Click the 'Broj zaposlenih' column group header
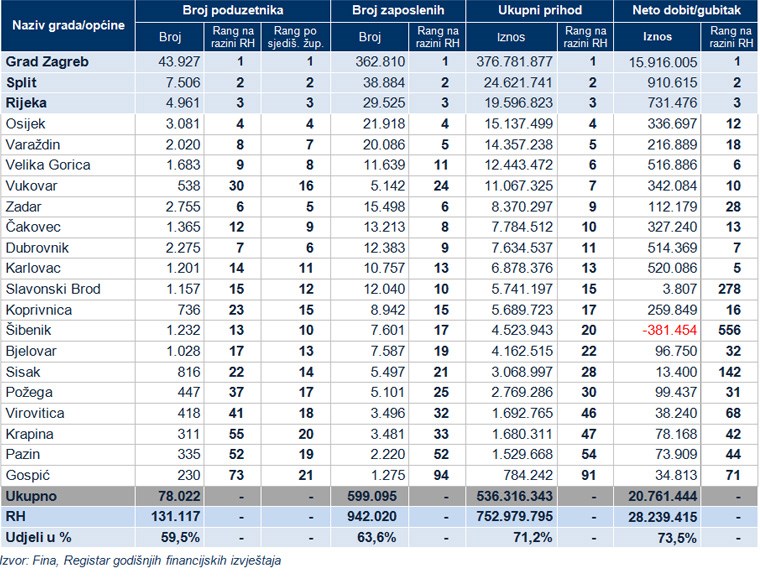The width and height of the screenshot is (760, 582). click(398, 11)
